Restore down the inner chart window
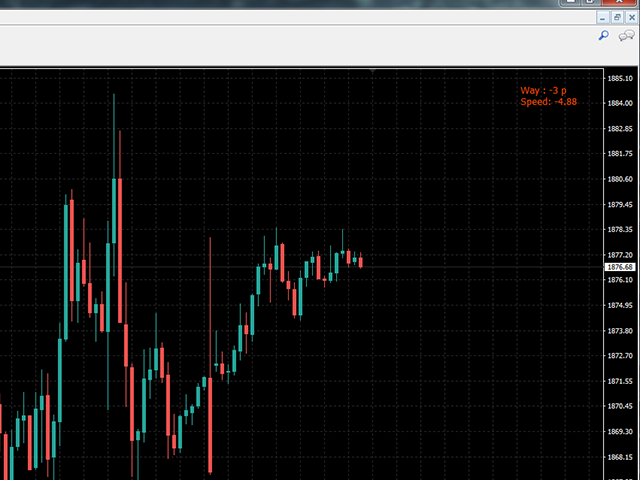This screenshot has height=480, width=640. click(617, 18)
